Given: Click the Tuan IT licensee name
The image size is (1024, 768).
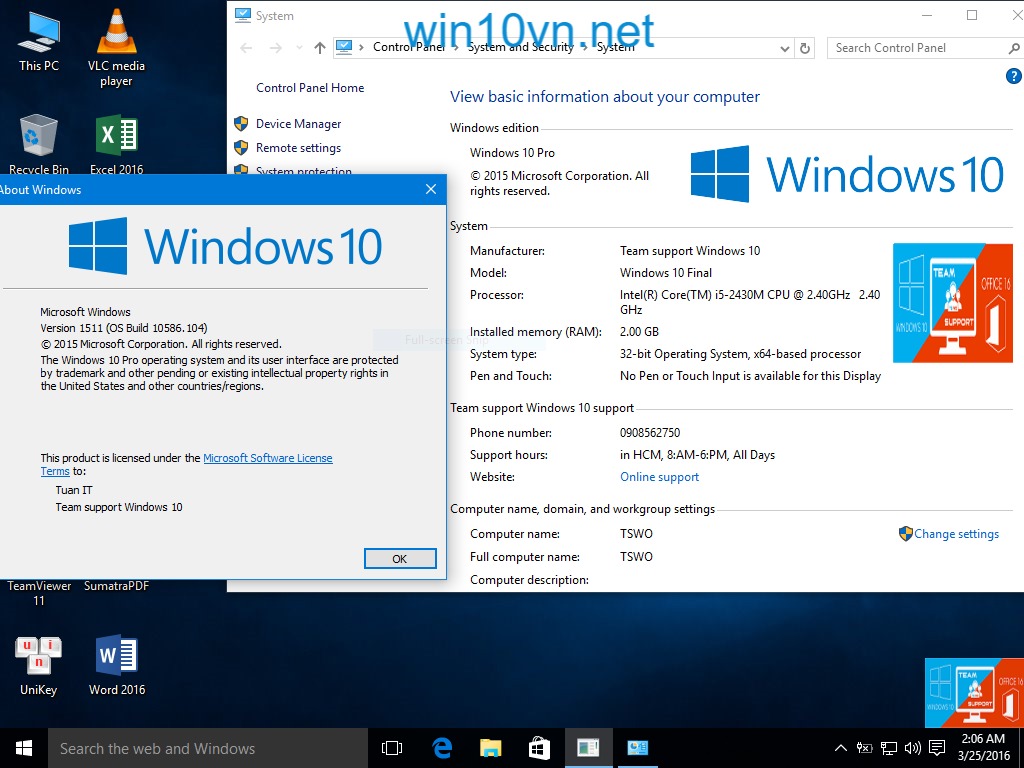Looking at the screenshot, I should coord(74,490).
